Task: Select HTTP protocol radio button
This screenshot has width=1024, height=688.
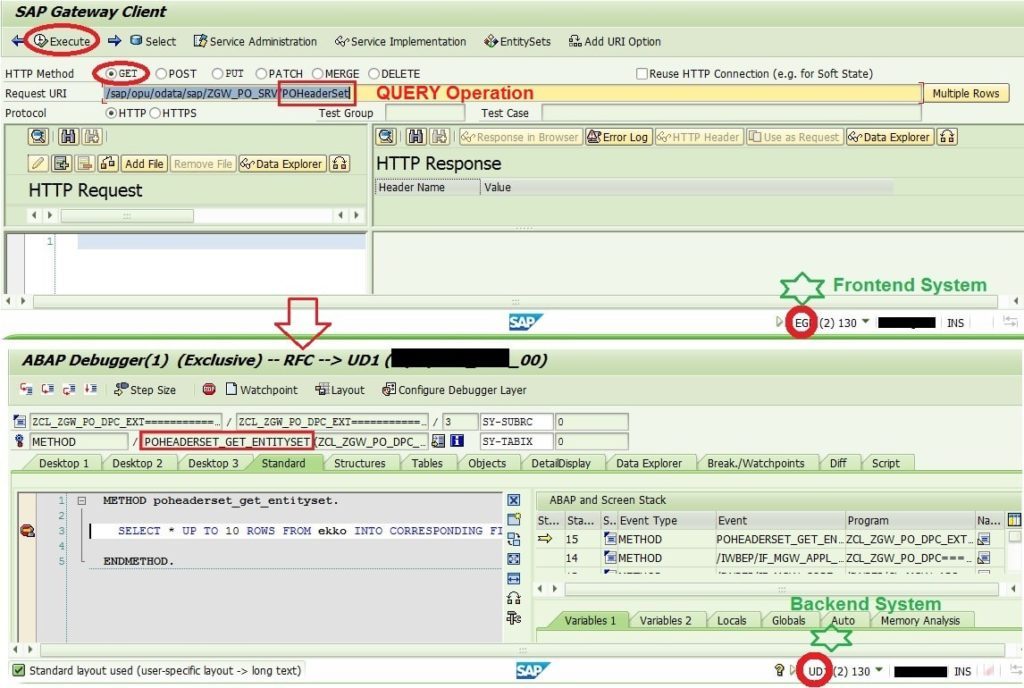Action: coord(111,113)
